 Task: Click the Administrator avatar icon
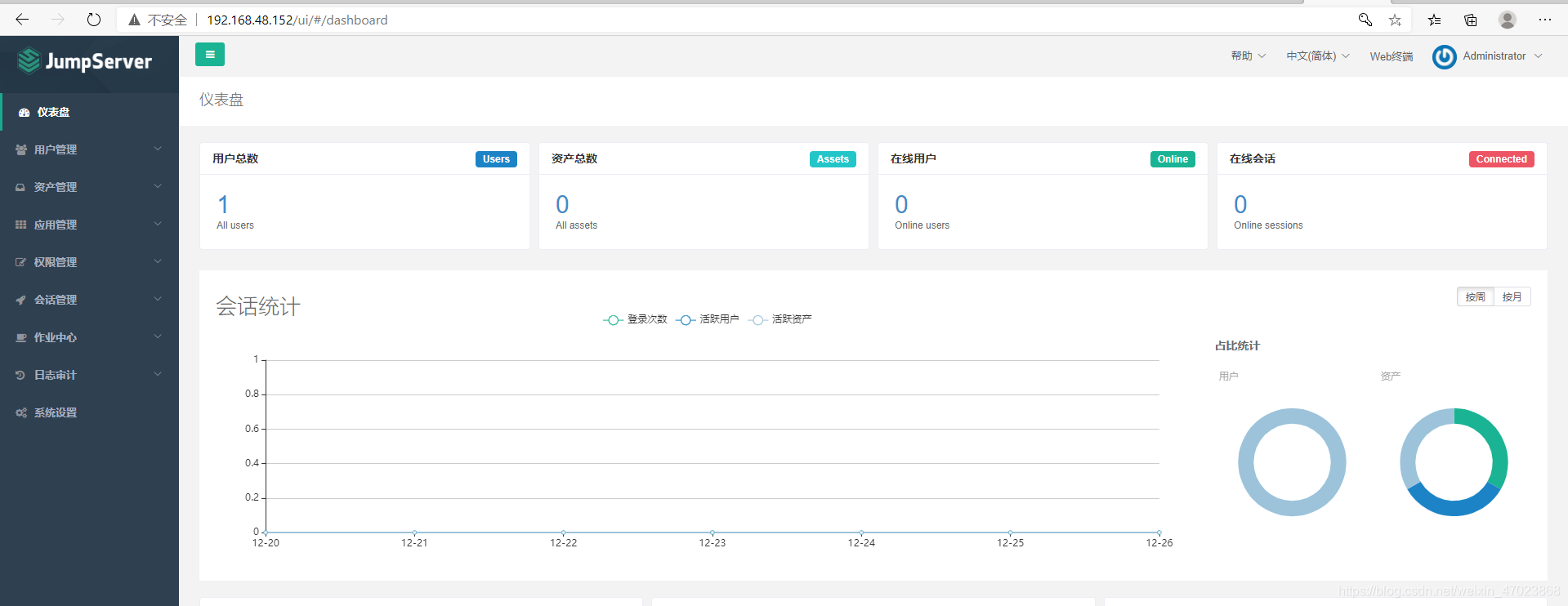[1444, 56]
